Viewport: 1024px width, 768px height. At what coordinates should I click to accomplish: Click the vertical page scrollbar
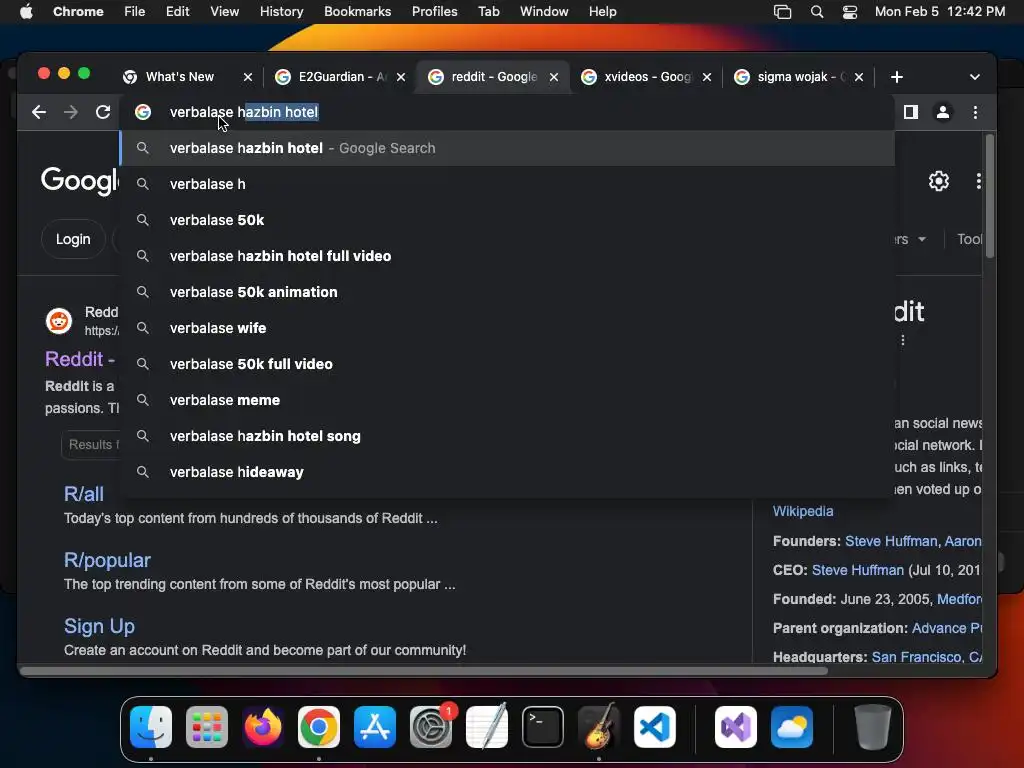[990, 196]
